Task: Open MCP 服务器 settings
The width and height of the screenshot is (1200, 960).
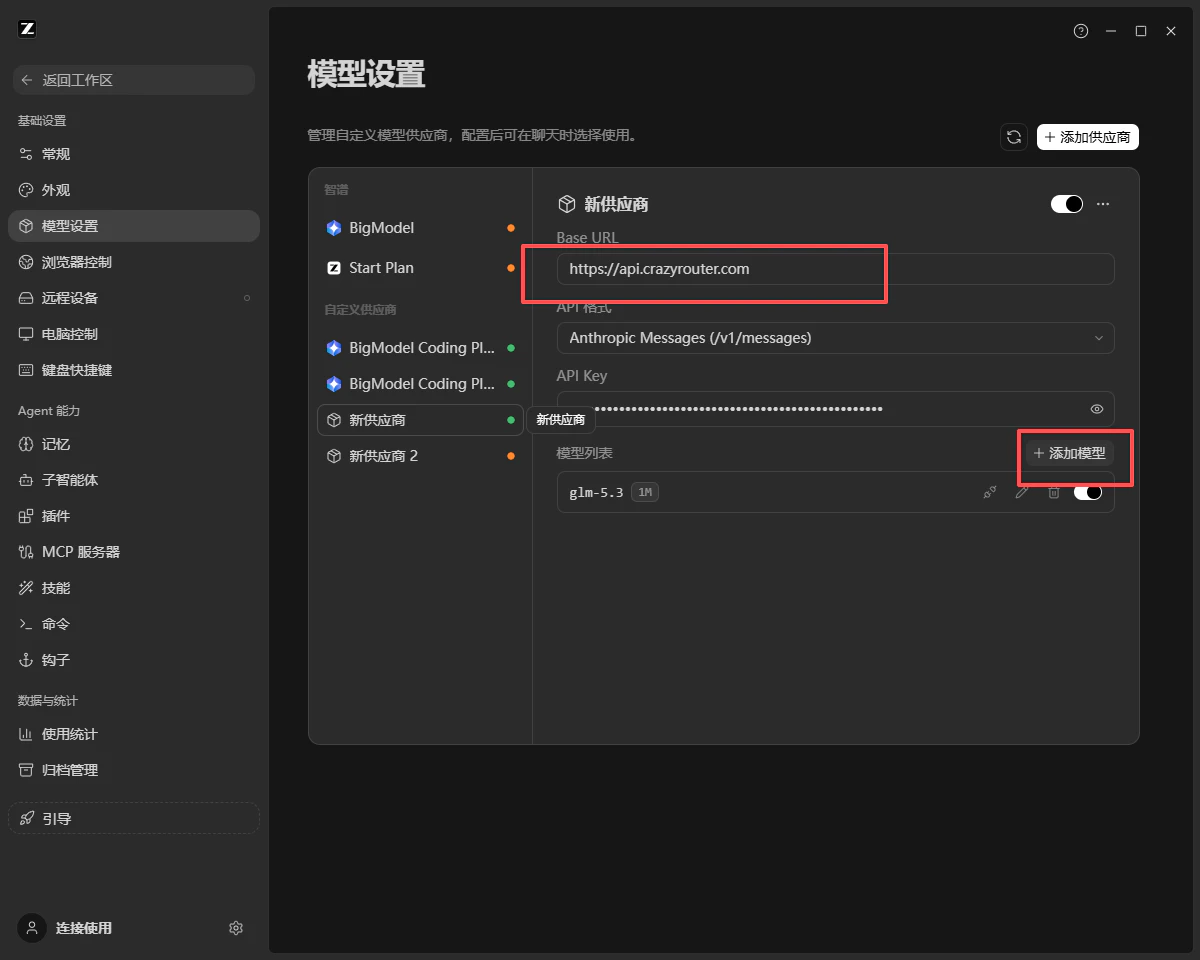Action: pos(133,552)
